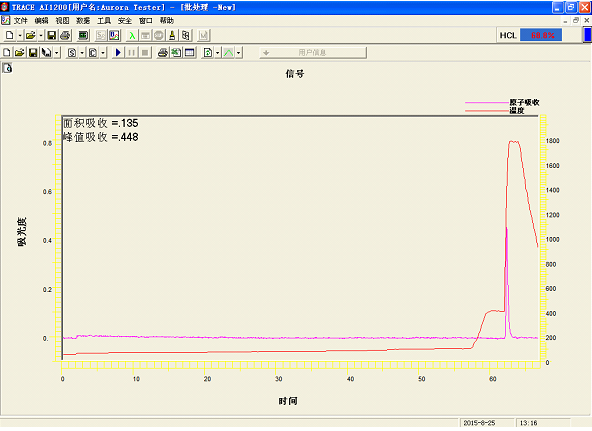Expand the arrow next to the S icon
Image resolution: width=592 pixels, height=431 pixels.
pos(82,52)
